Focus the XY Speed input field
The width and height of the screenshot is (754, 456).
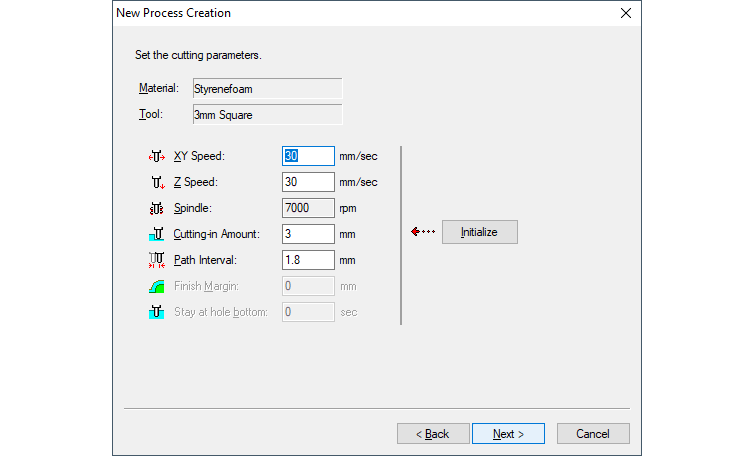tap(308, 156)
